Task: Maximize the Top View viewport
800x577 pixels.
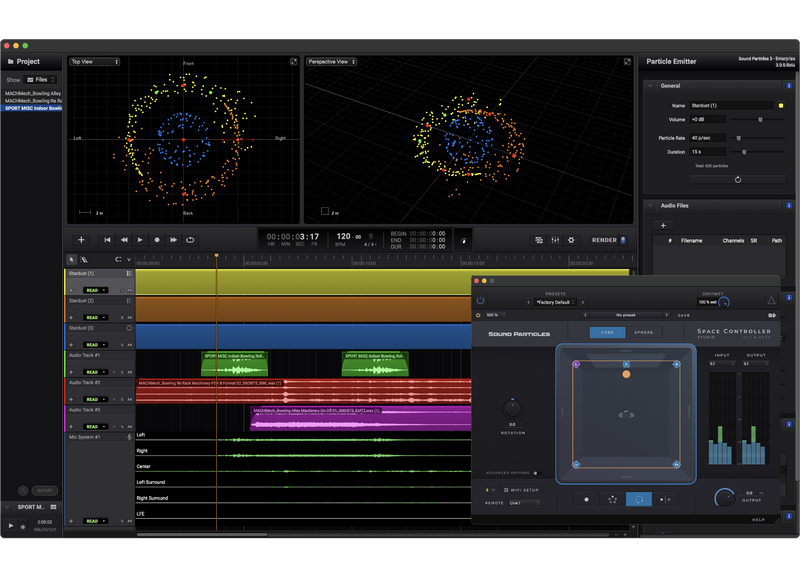Action: click(x=294, y=62)
